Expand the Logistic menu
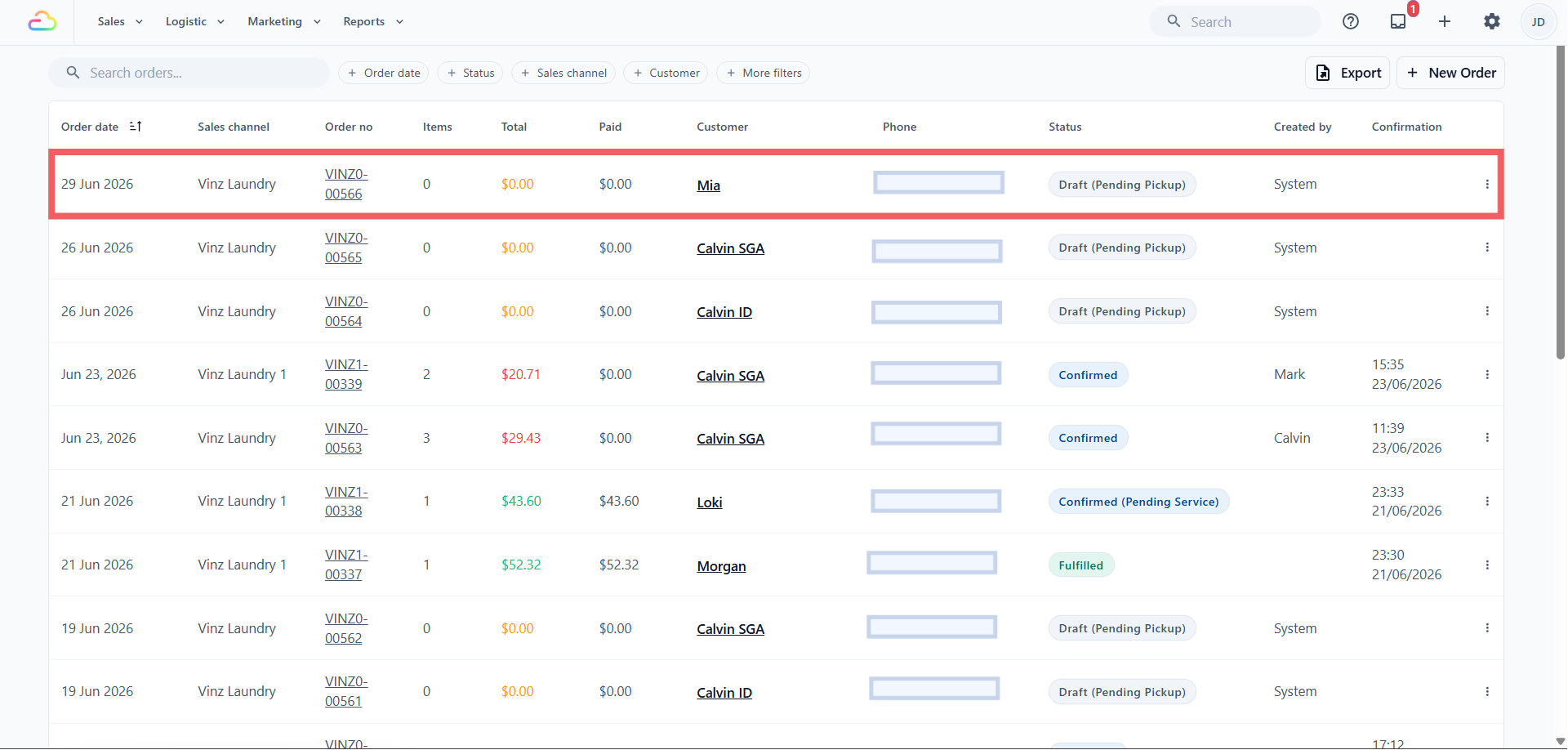Viewport: 1568px width, 750px height. point(194,21)
